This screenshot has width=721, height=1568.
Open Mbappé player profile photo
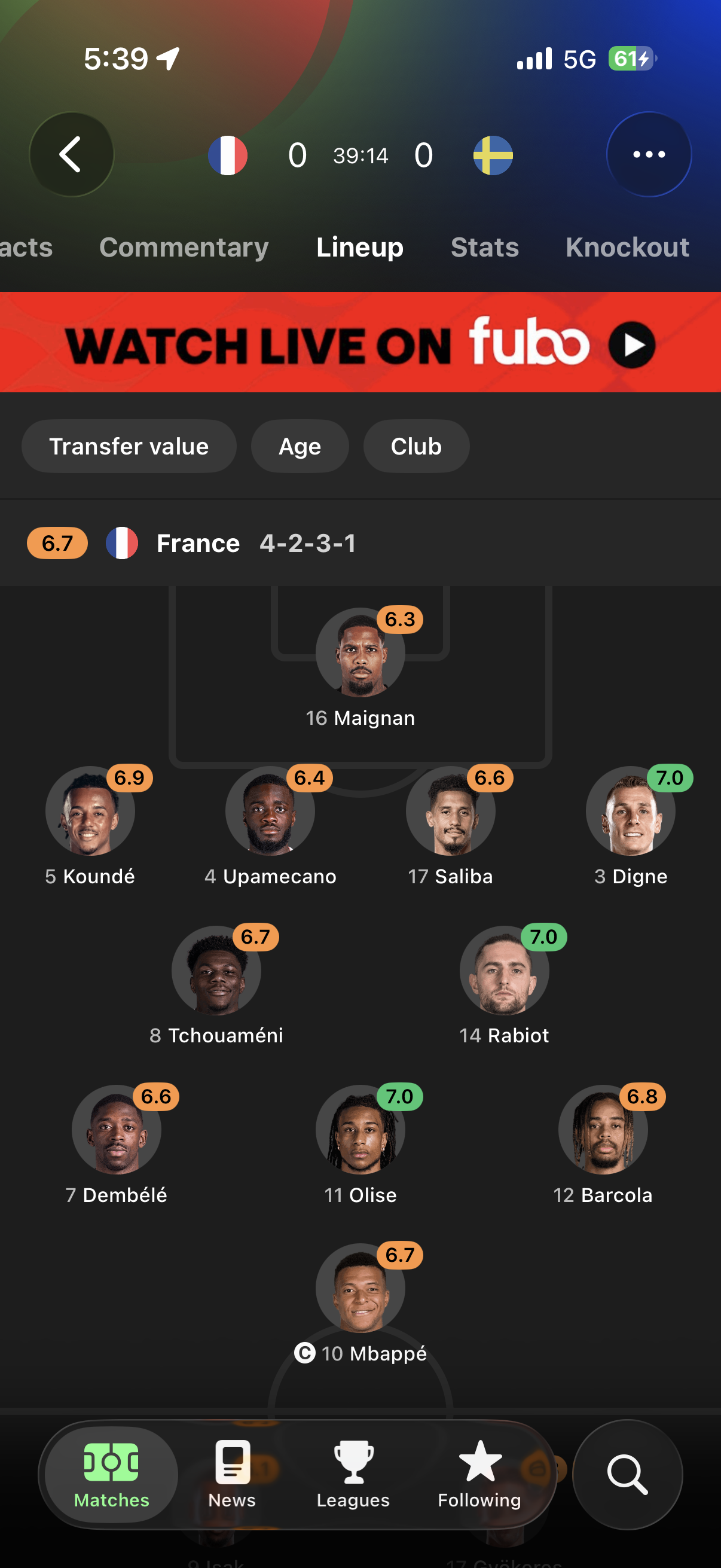click(x=360, y=1288)
